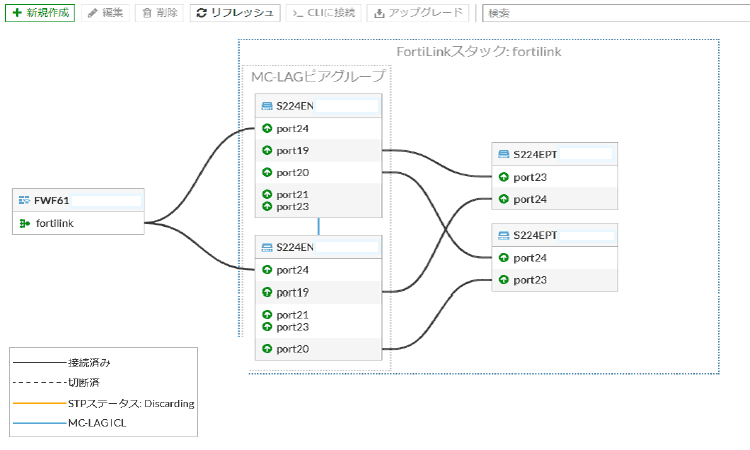Click port23 status icon on lower S224EPT
750x450 pixels.
[x=504, y=280]
